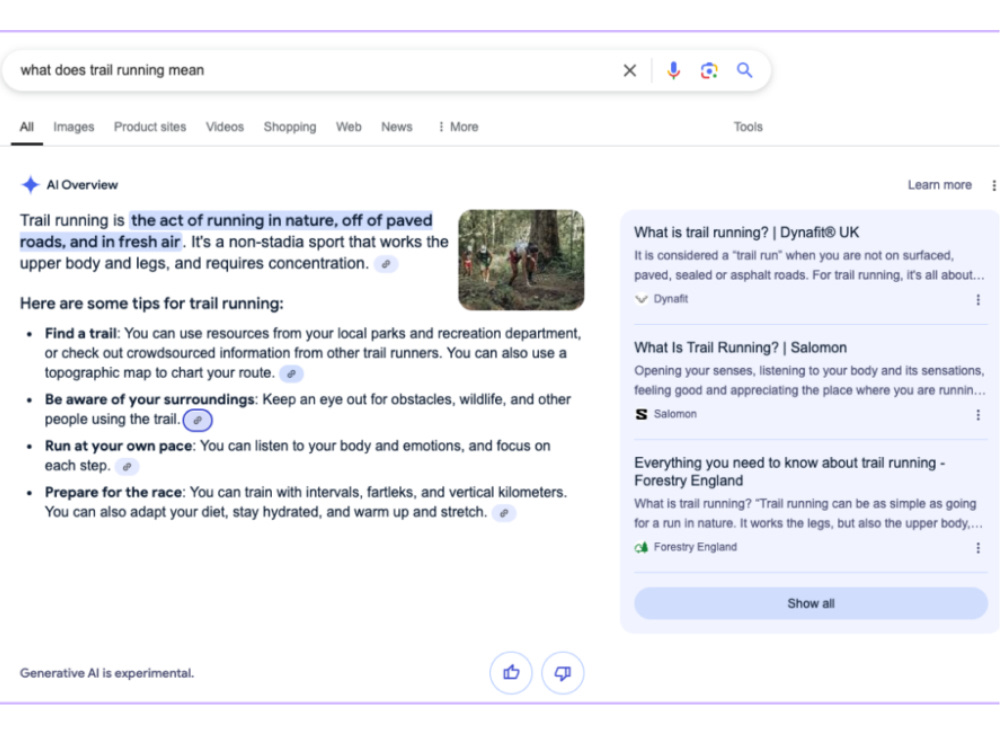This screenshot has height=750, width=1000.
Task: Click the 'Run at your own pace' tip
Action: point(297,456)
